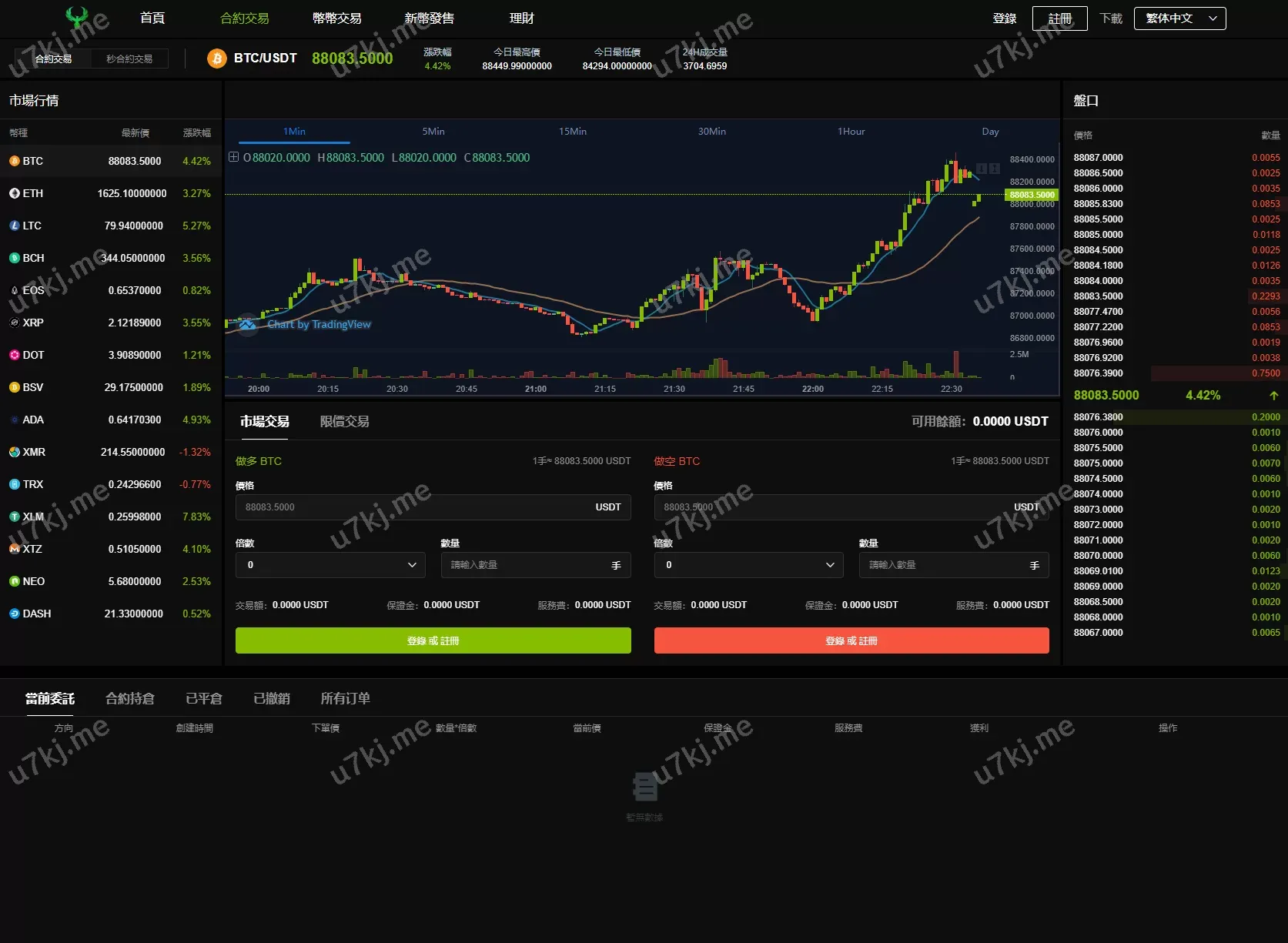Expand the chart OHLC legend box icon
Image resolution: width=1288 pixels, height=943 pixels.
coord(233,157)
